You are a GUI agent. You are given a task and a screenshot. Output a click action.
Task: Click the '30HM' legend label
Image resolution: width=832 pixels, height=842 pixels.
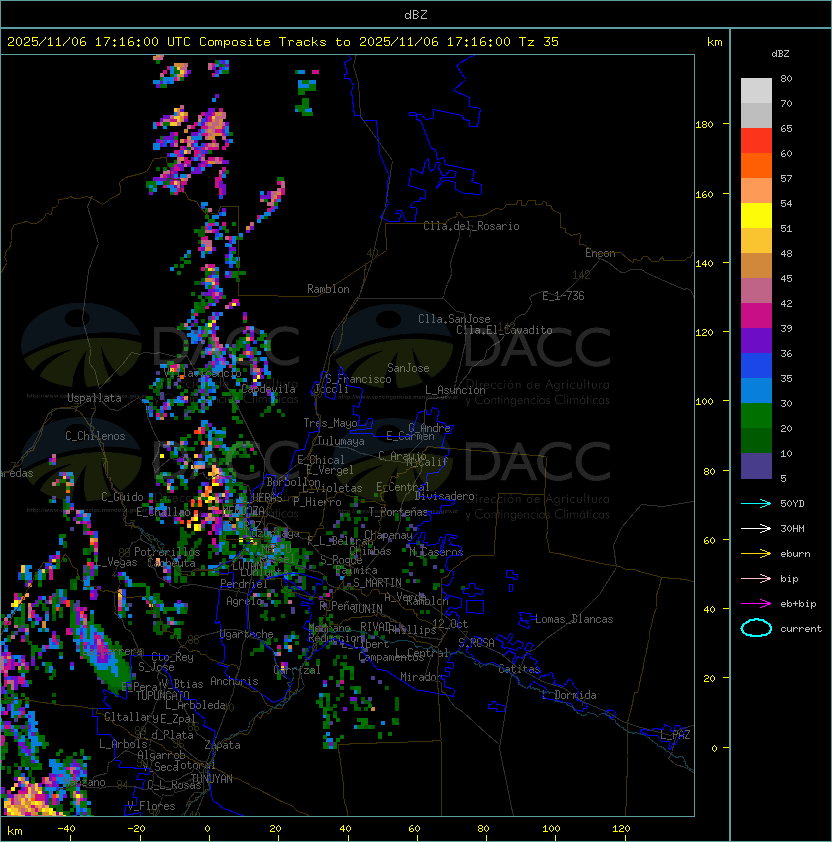(x=792, y=529)
